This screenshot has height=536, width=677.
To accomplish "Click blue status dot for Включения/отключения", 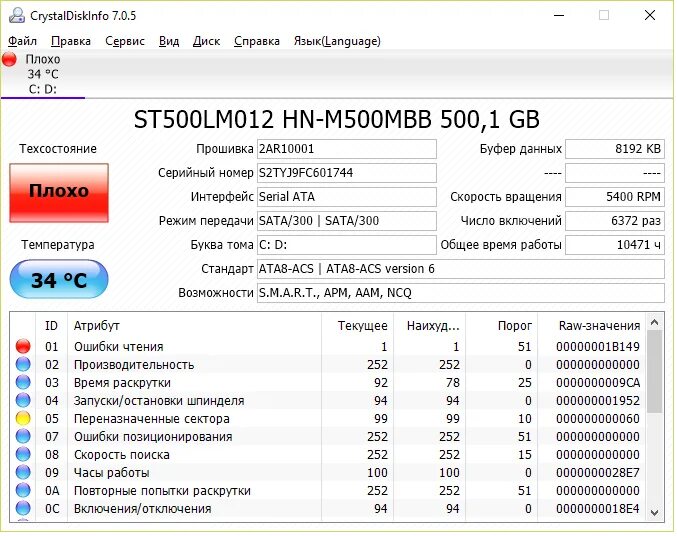I will click(23, 508).
